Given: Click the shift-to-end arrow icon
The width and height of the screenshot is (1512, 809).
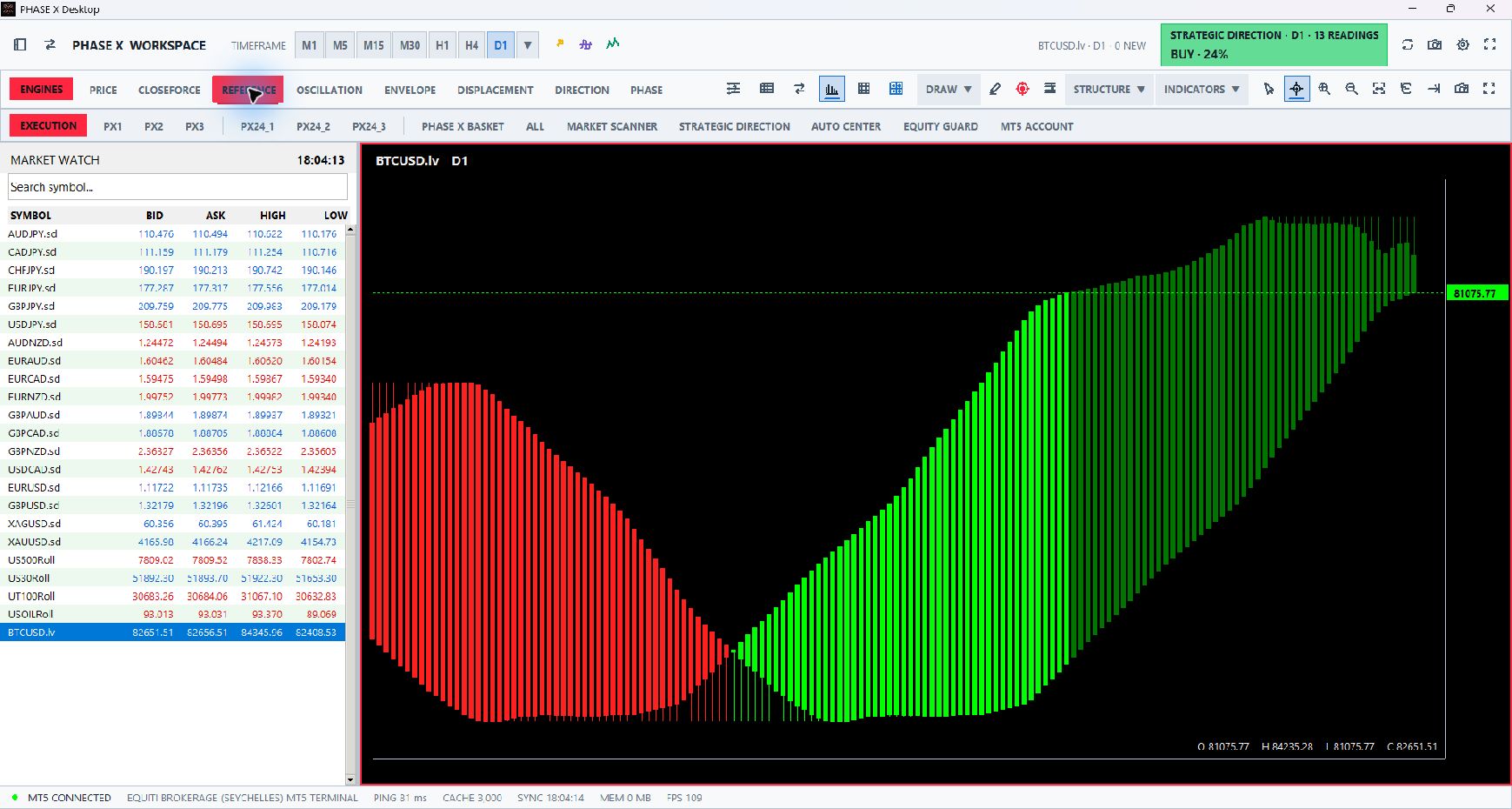Looking at the screenshot, I should pos(1434,89).
